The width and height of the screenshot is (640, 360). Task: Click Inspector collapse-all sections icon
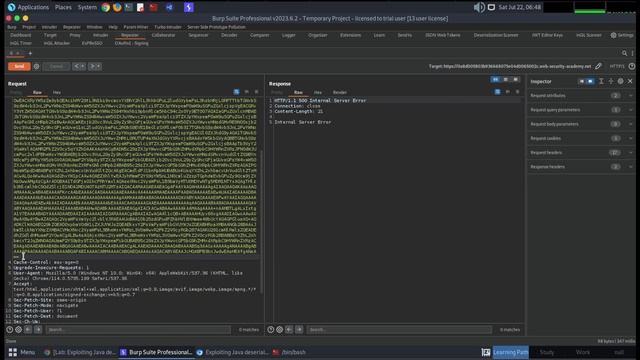pos(611,81)
